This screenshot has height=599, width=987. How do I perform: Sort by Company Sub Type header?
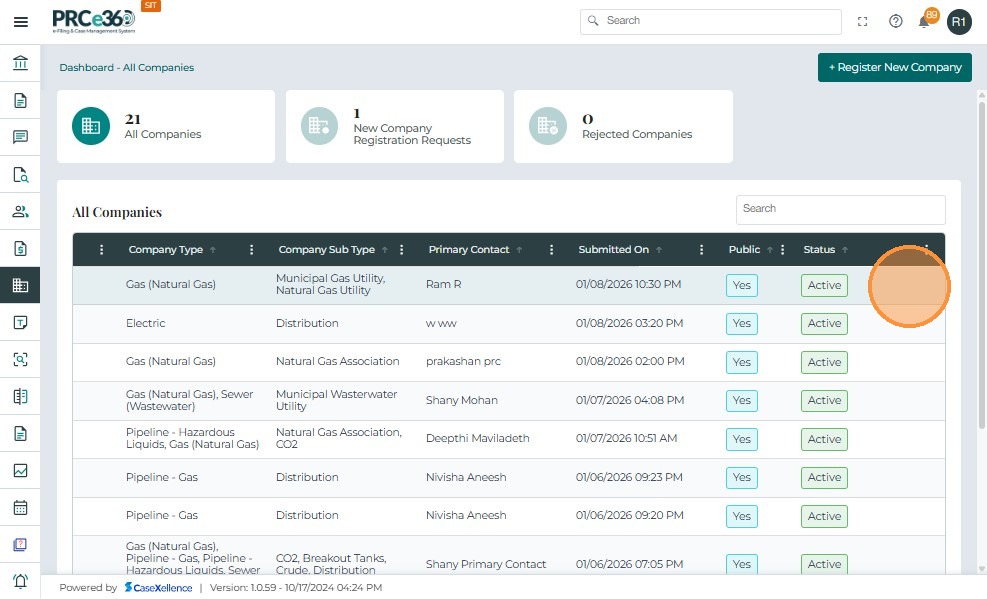[x=326, y=250]
